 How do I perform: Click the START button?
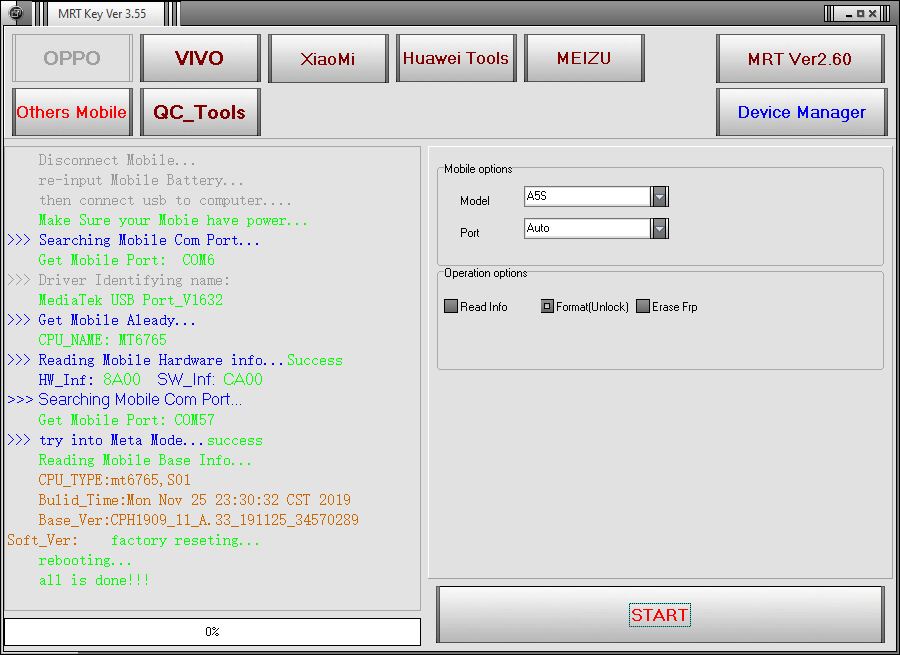pyautogui.click(x=660, y=615)
